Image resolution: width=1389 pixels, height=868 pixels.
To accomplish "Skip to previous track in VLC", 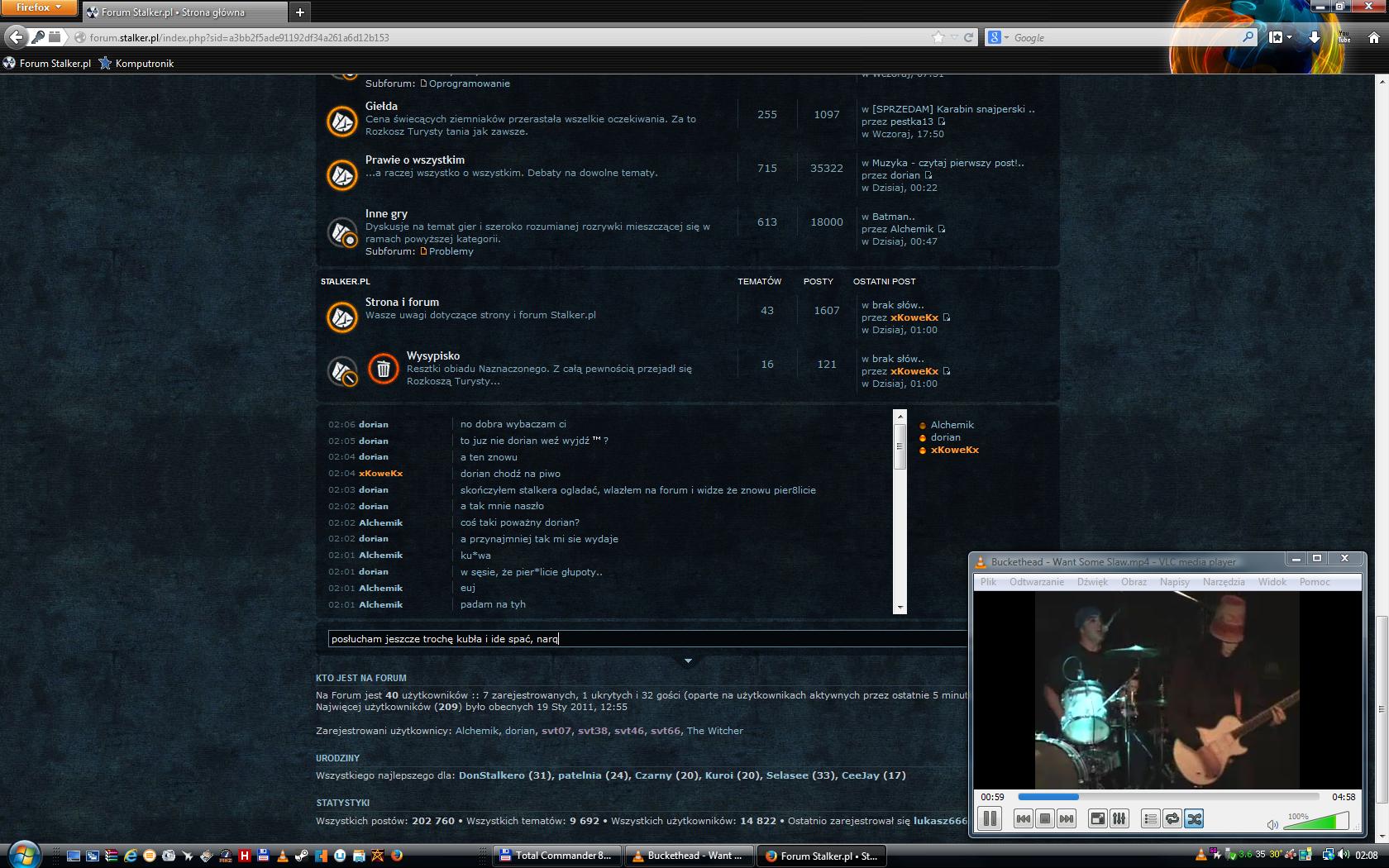I will point(1023,818).
